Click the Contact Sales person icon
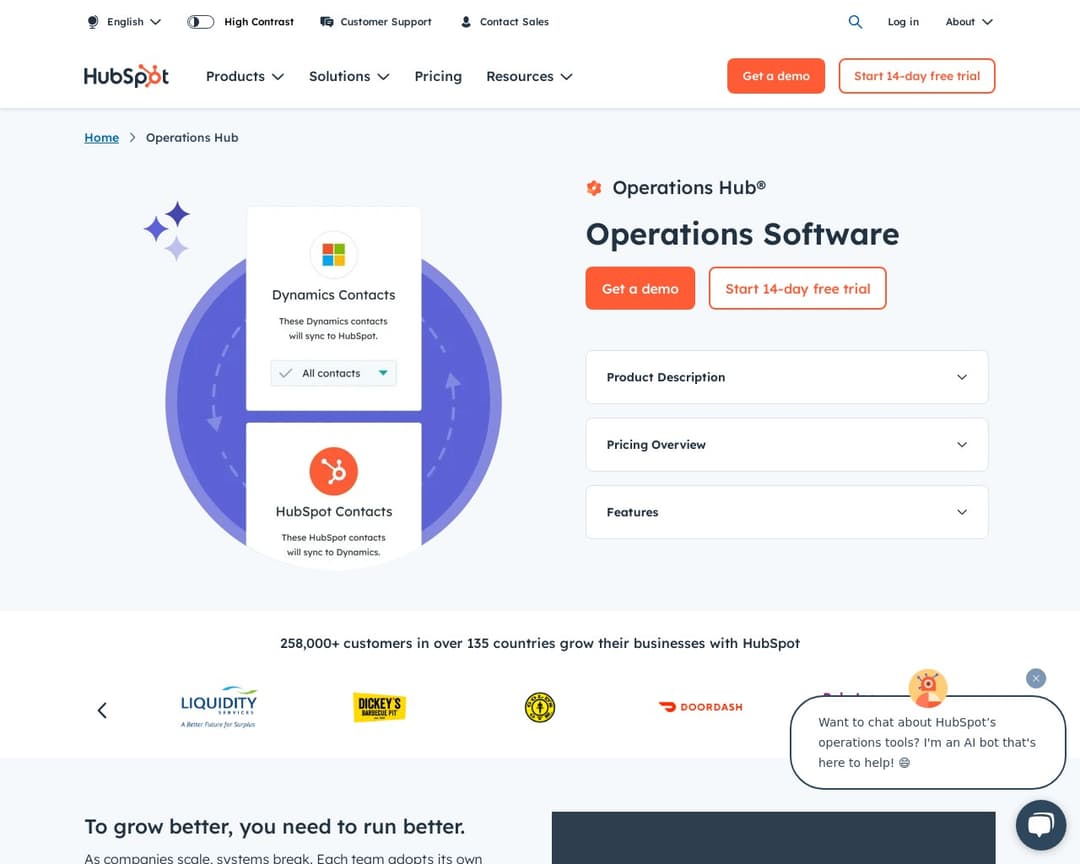The image size is (1080, 864). [x=464, y=21]
